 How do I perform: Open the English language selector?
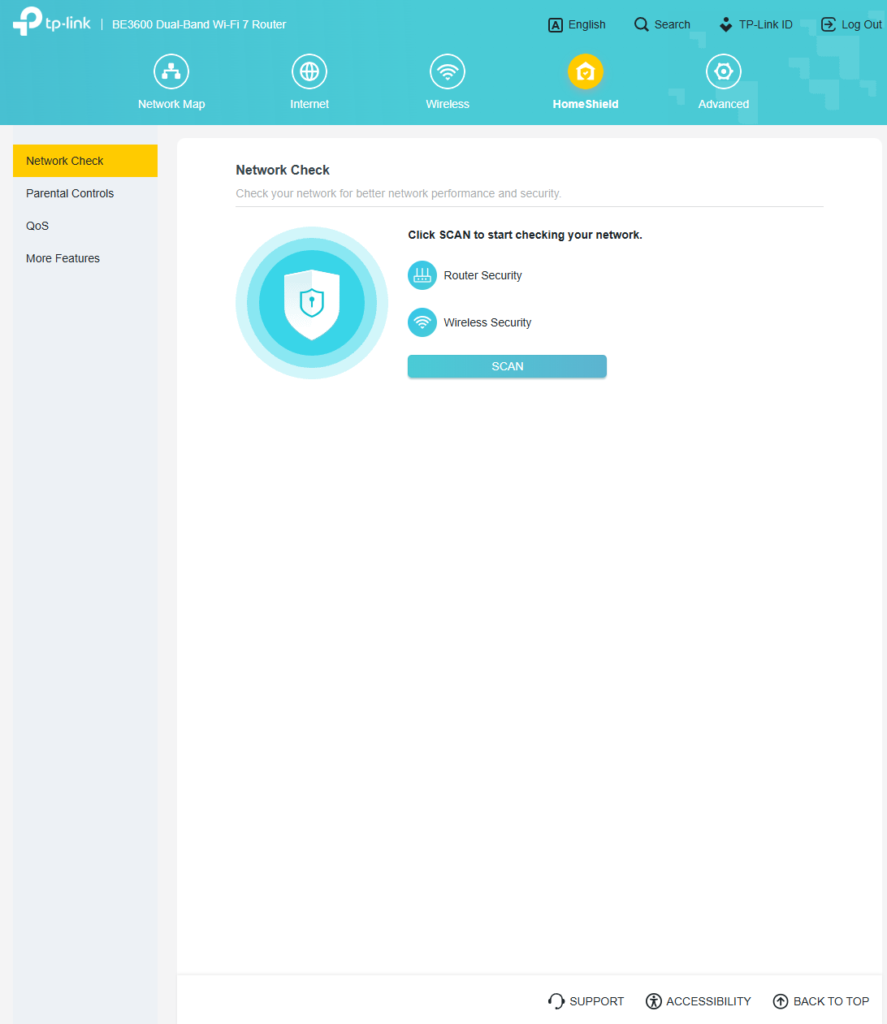[555, 24]
